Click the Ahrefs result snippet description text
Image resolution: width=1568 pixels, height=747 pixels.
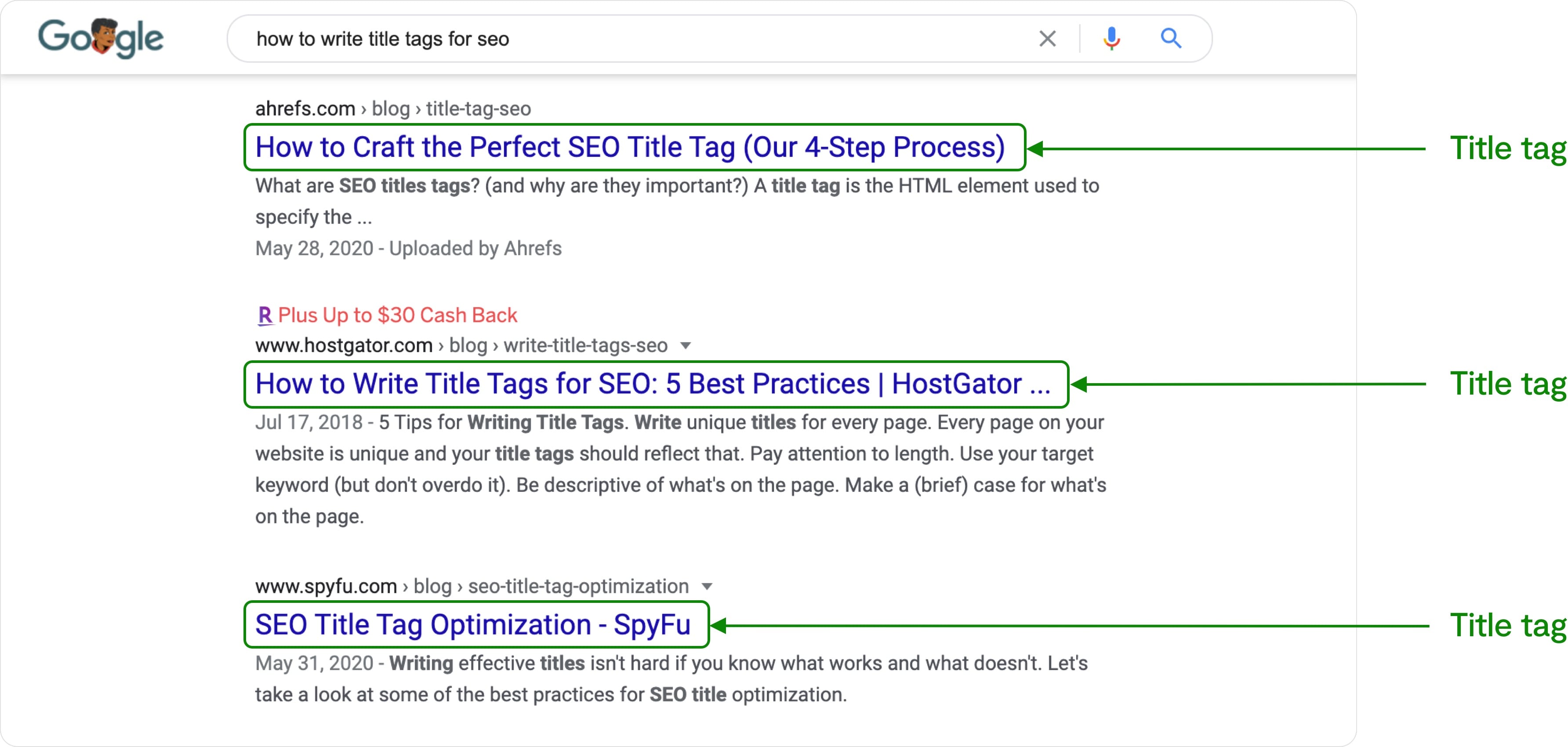[677, 202]
